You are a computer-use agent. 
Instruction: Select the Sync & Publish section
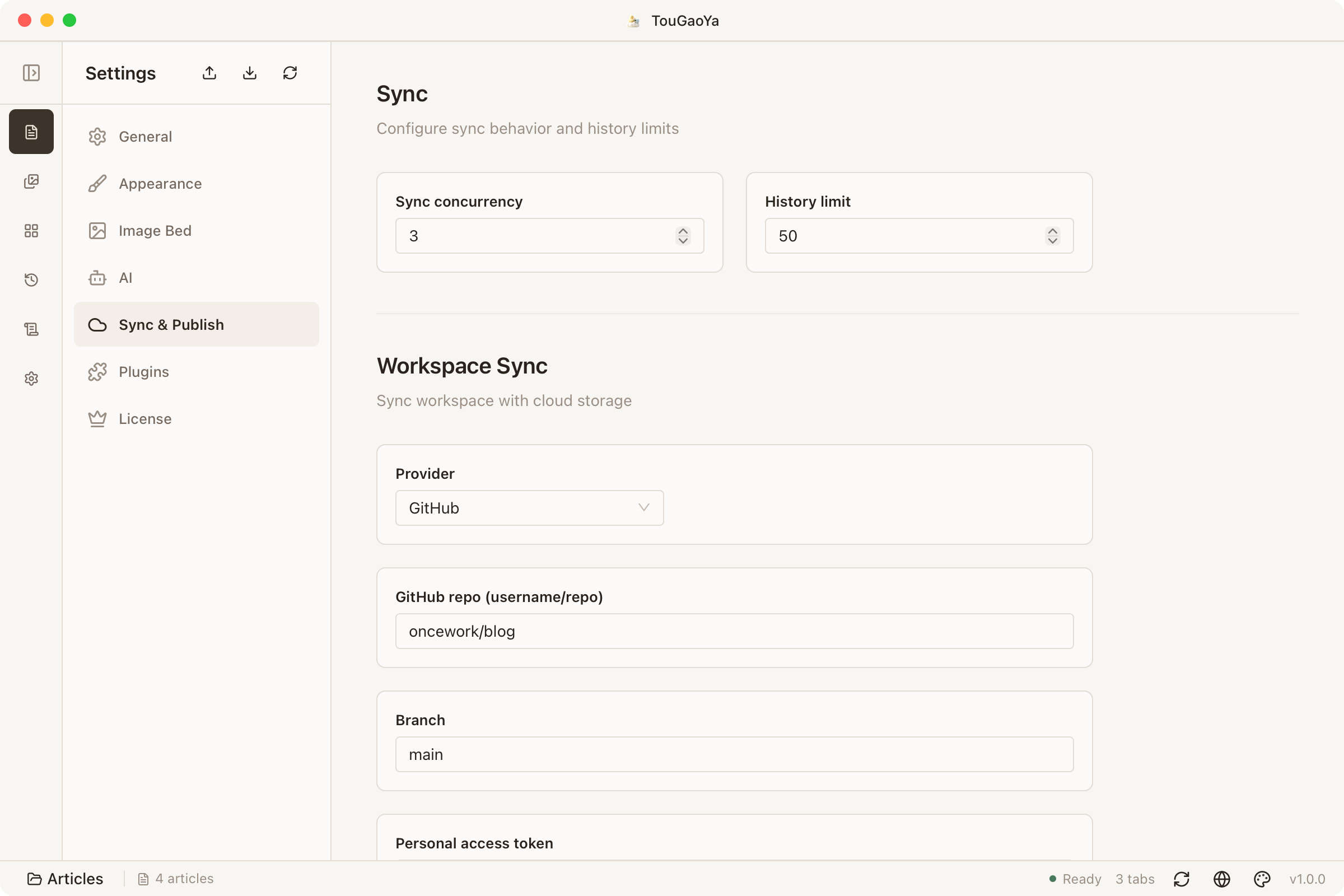tap(196, 325)
